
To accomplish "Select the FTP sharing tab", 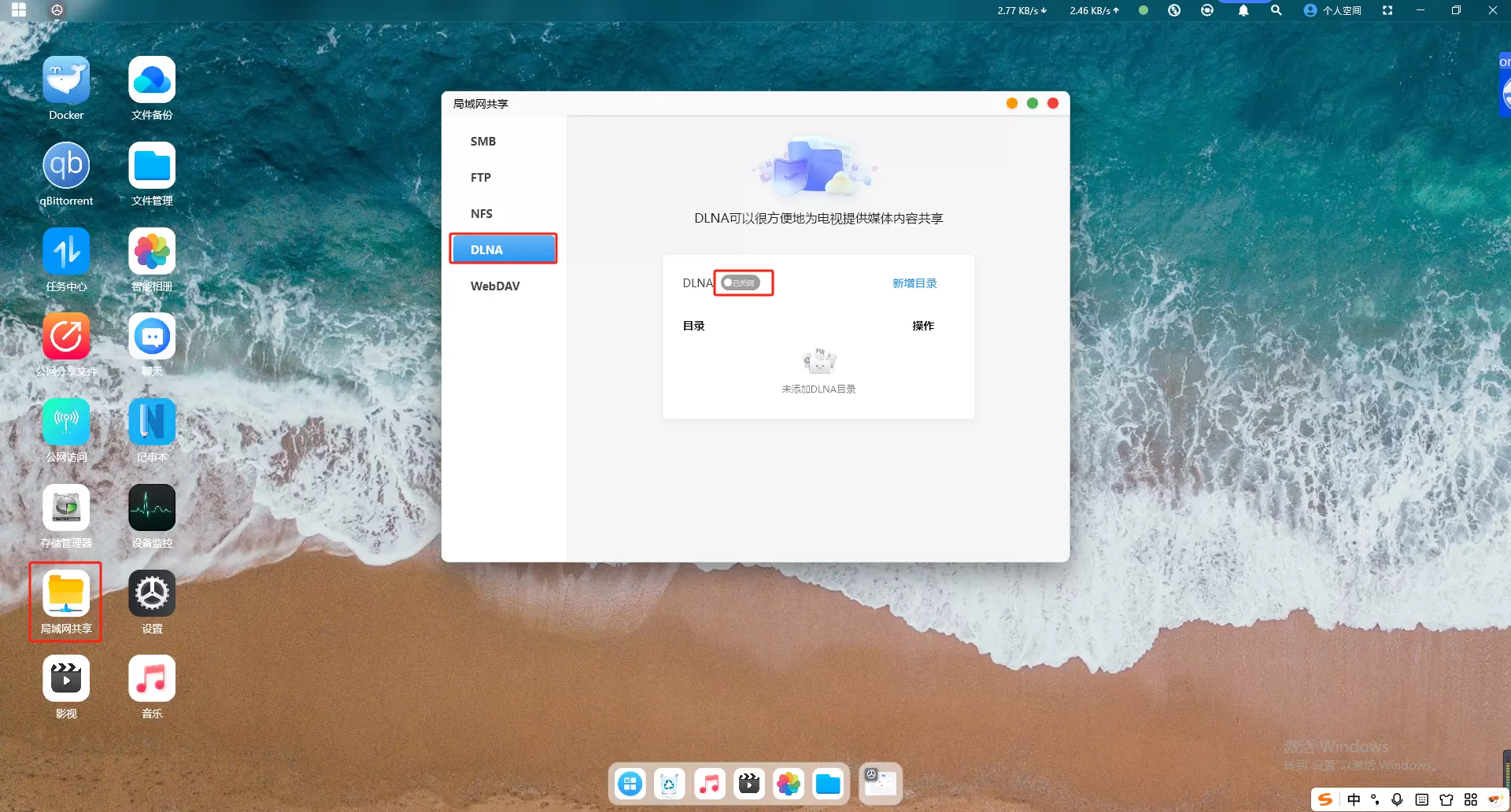I will click(481, 178).
